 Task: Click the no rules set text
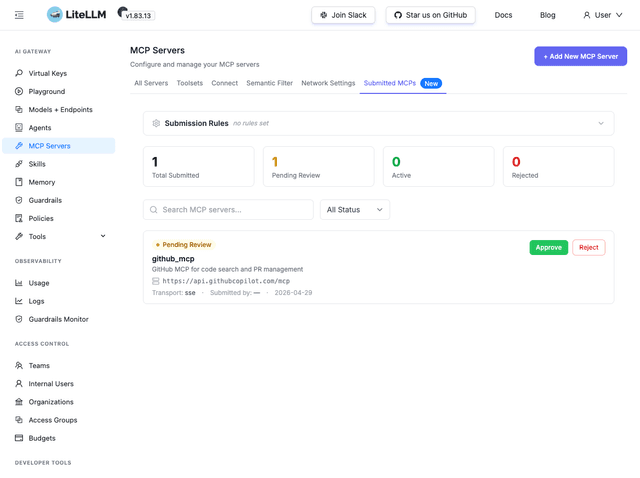point(251,123)
